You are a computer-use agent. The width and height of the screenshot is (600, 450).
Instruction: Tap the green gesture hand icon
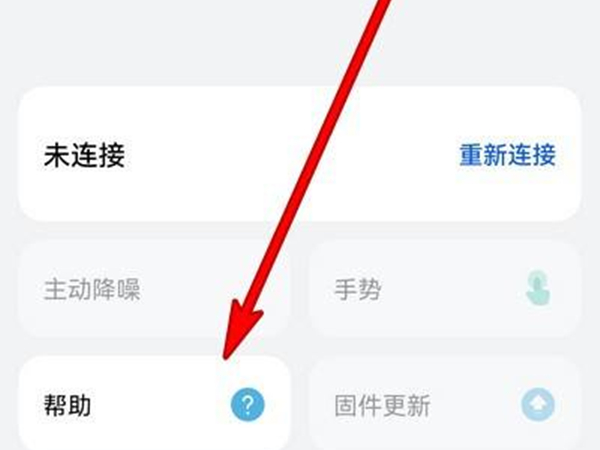(x=538, y=288)
